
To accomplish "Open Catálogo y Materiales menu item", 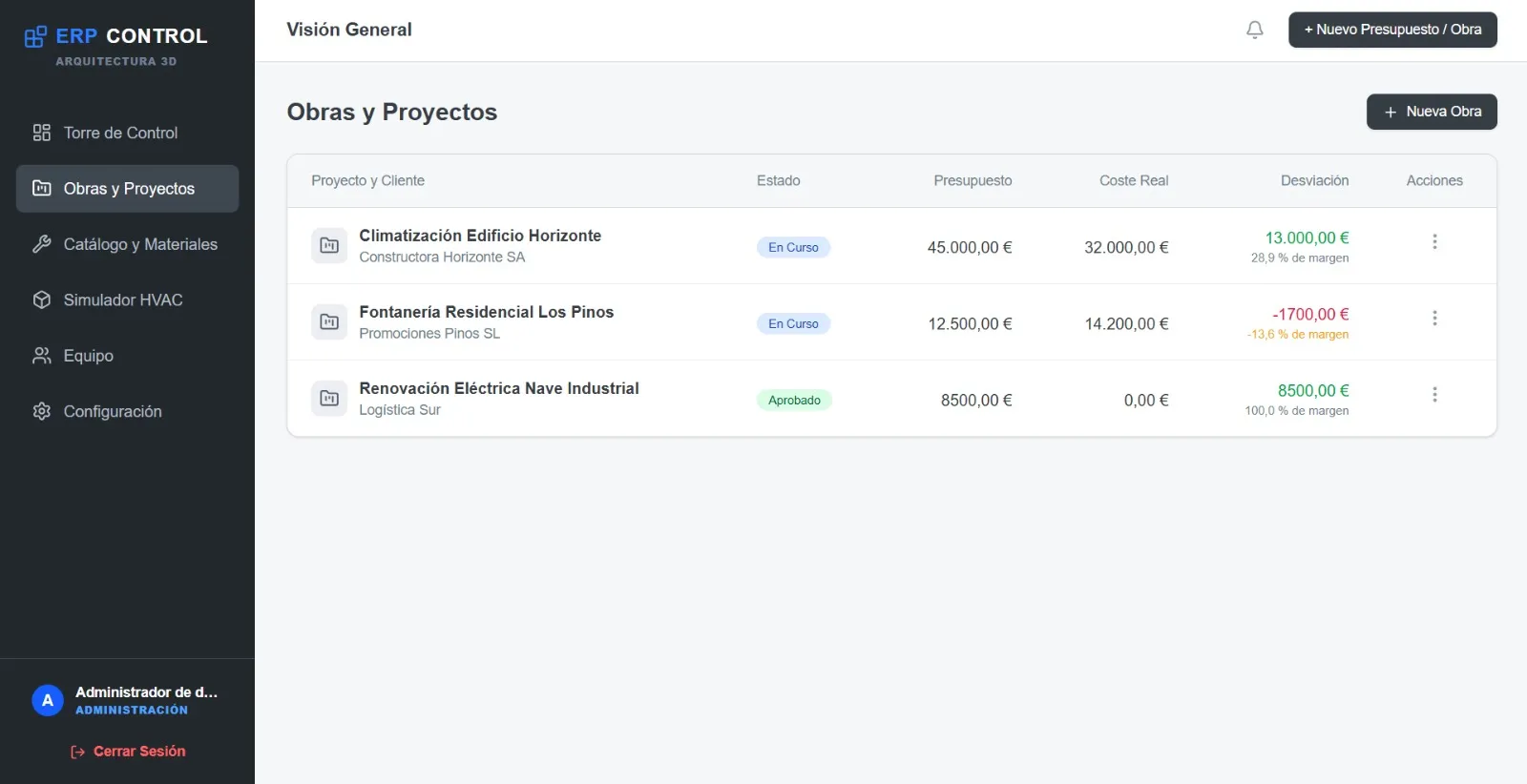I will pyautogui.click(x=127, y=244).
